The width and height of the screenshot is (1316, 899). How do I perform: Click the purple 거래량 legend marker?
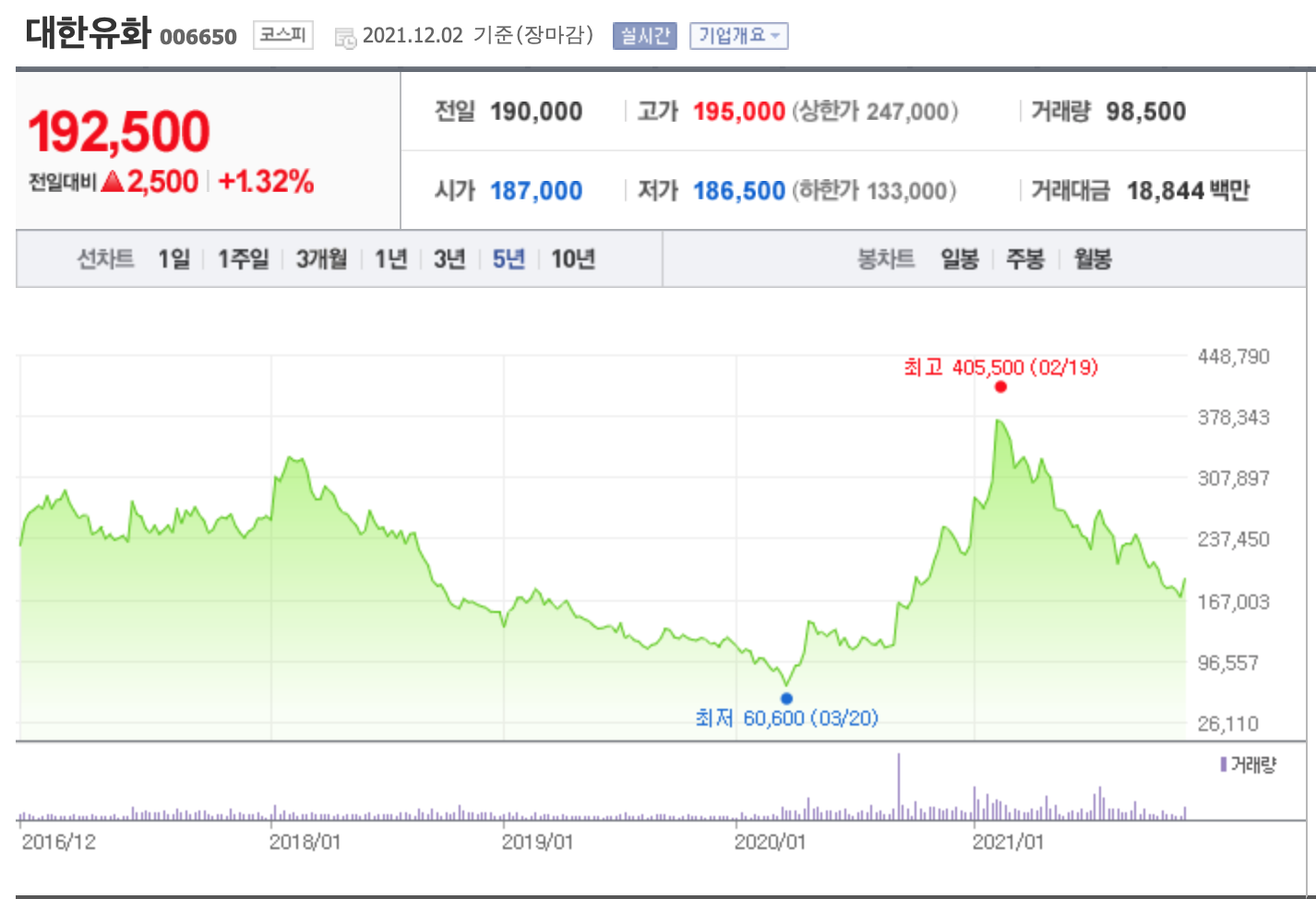pos(1223,764)
